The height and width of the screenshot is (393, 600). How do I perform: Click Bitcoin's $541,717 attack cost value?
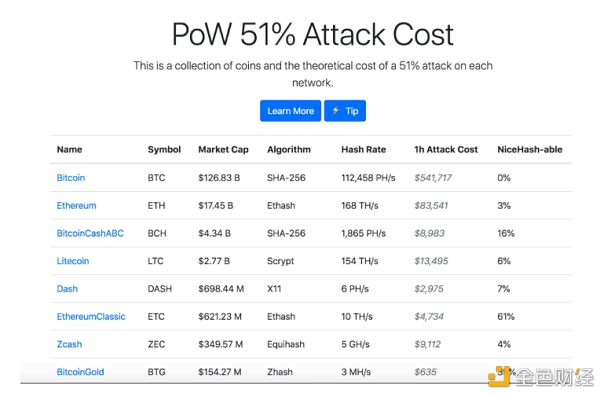point(433,178)
